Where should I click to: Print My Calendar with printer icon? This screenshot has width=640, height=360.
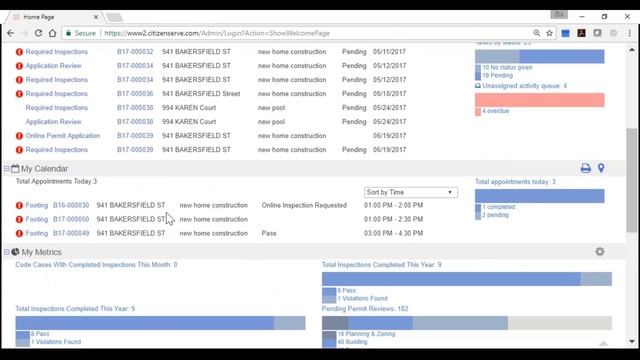586,168
